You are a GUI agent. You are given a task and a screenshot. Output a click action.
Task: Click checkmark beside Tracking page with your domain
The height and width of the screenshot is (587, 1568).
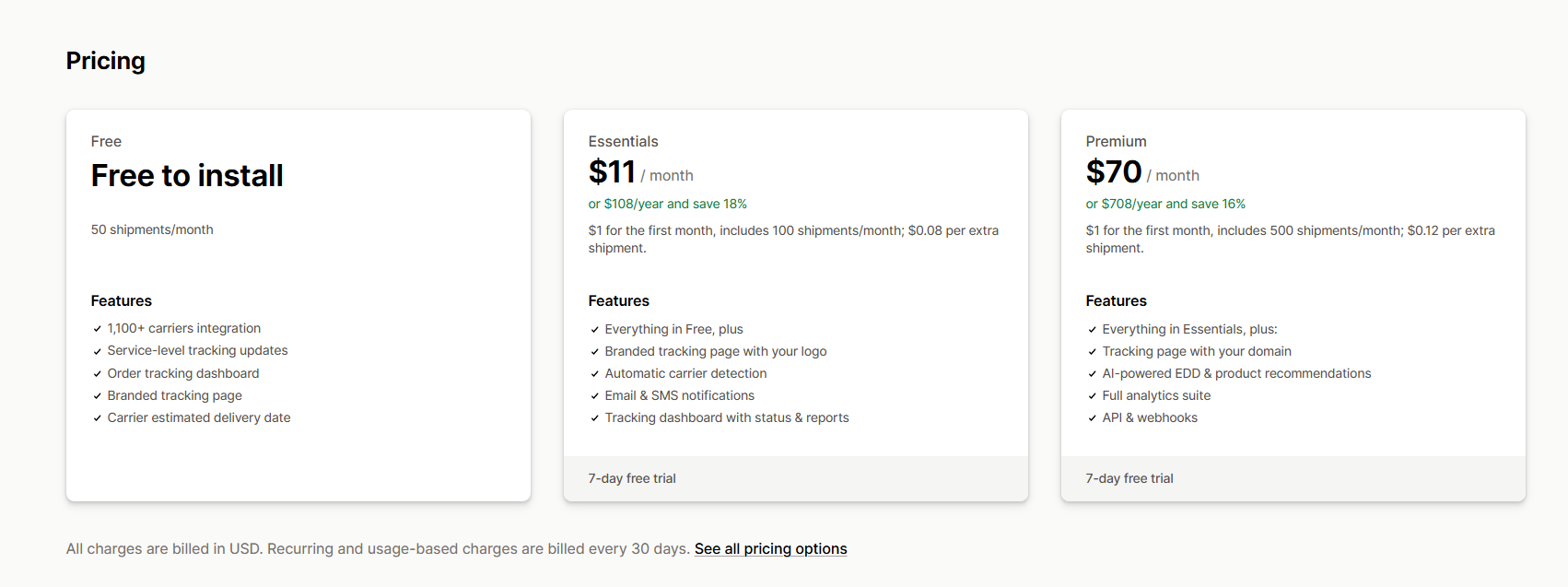point(1092,352)
